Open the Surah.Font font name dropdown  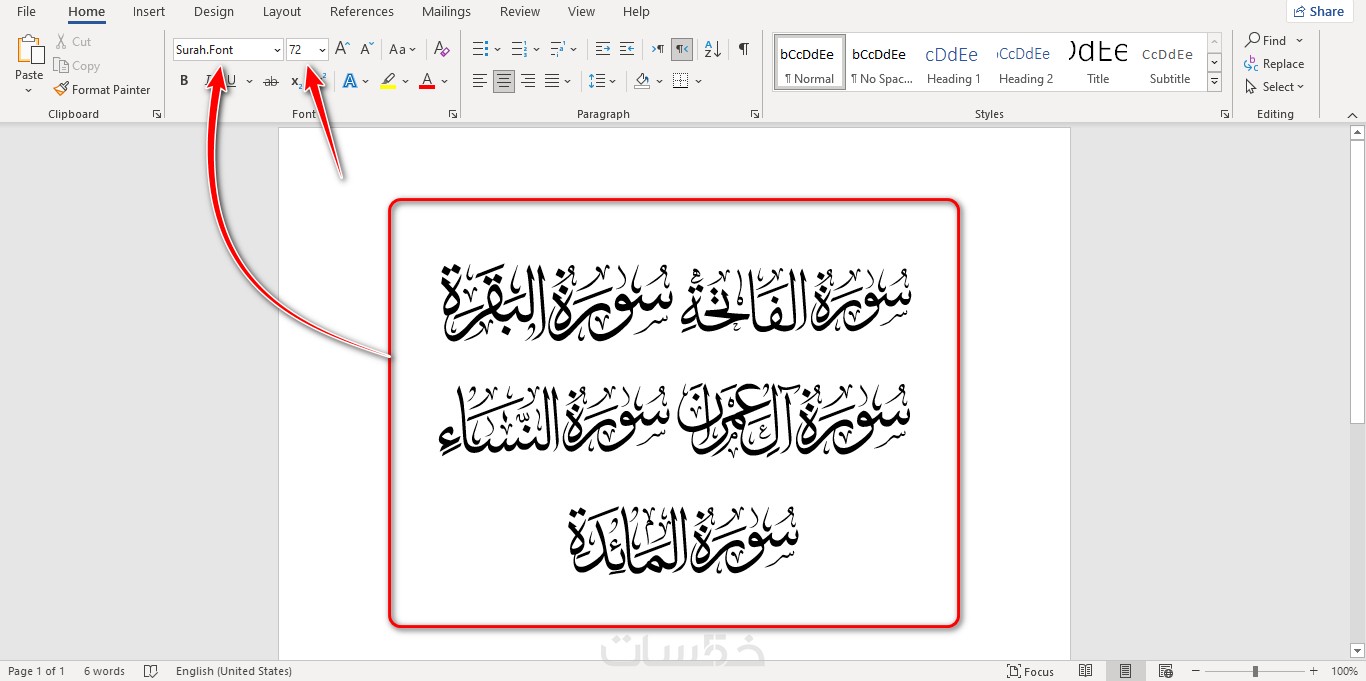click(x=277, y=50)
